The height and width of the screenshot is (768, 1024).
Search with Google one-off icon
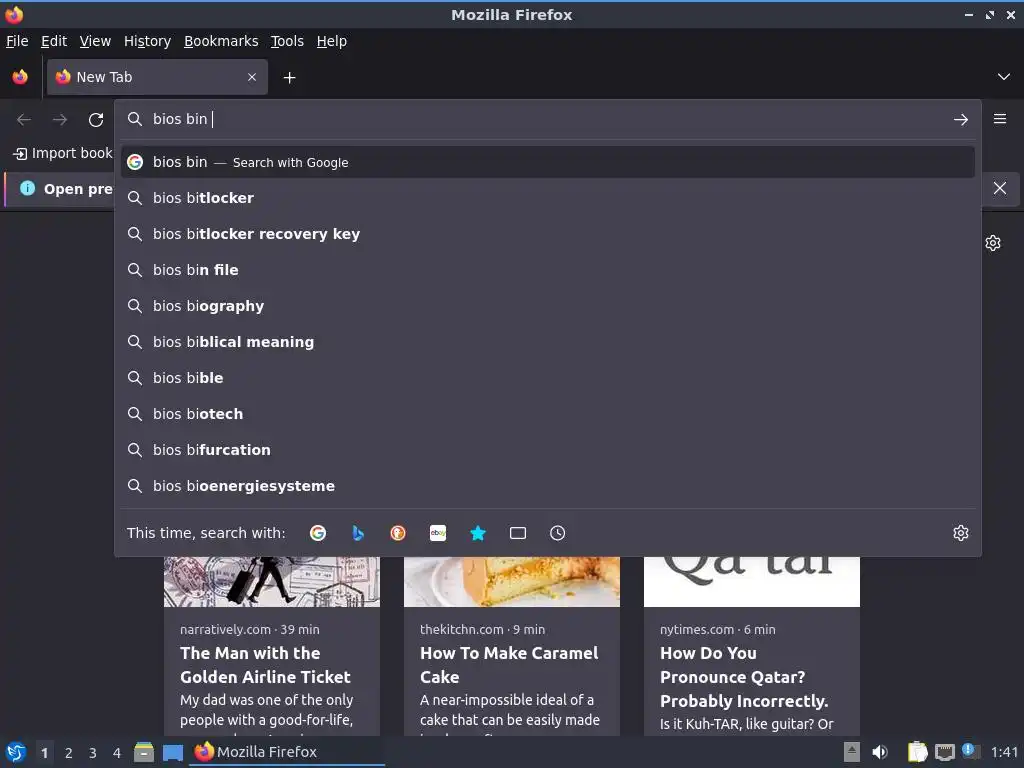318,533
